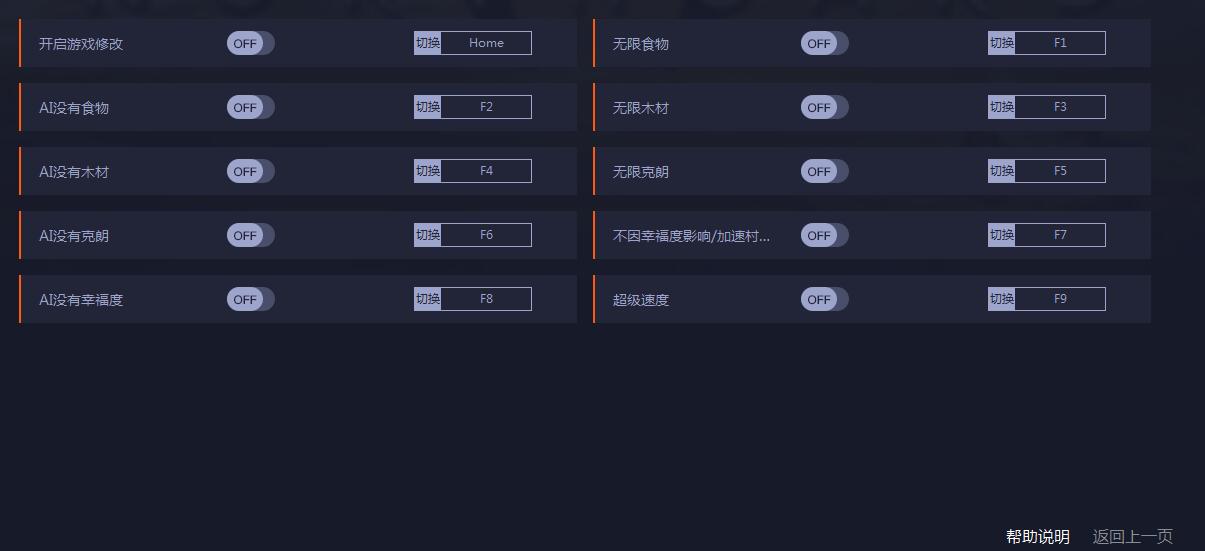Click the F1 hotkey field
This screenshot has height=551, width=1205.
coord(1060,43)
